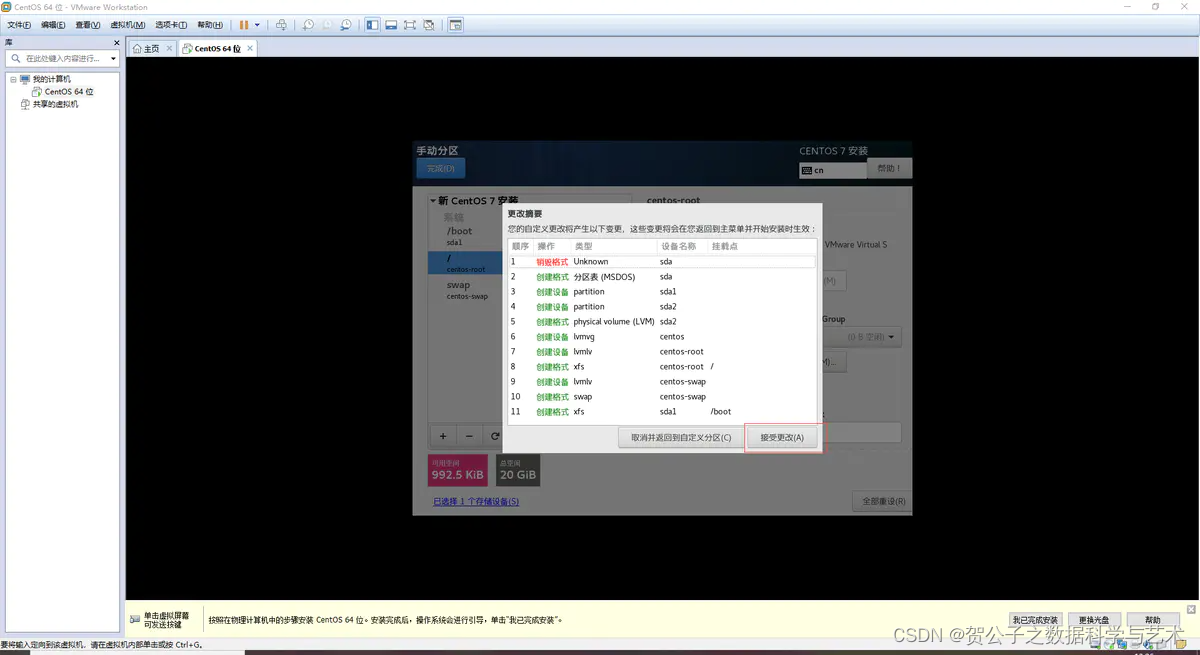1200x655 pixels.
Task: Enter full screen mode from toolbar
Action: 410,25
